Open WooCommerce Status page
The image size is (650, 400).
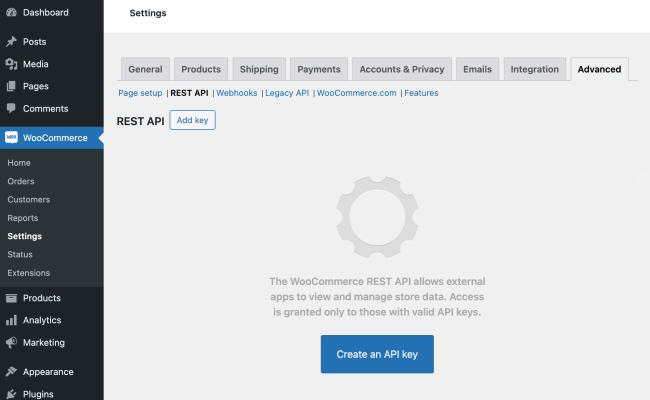[20, 254]
